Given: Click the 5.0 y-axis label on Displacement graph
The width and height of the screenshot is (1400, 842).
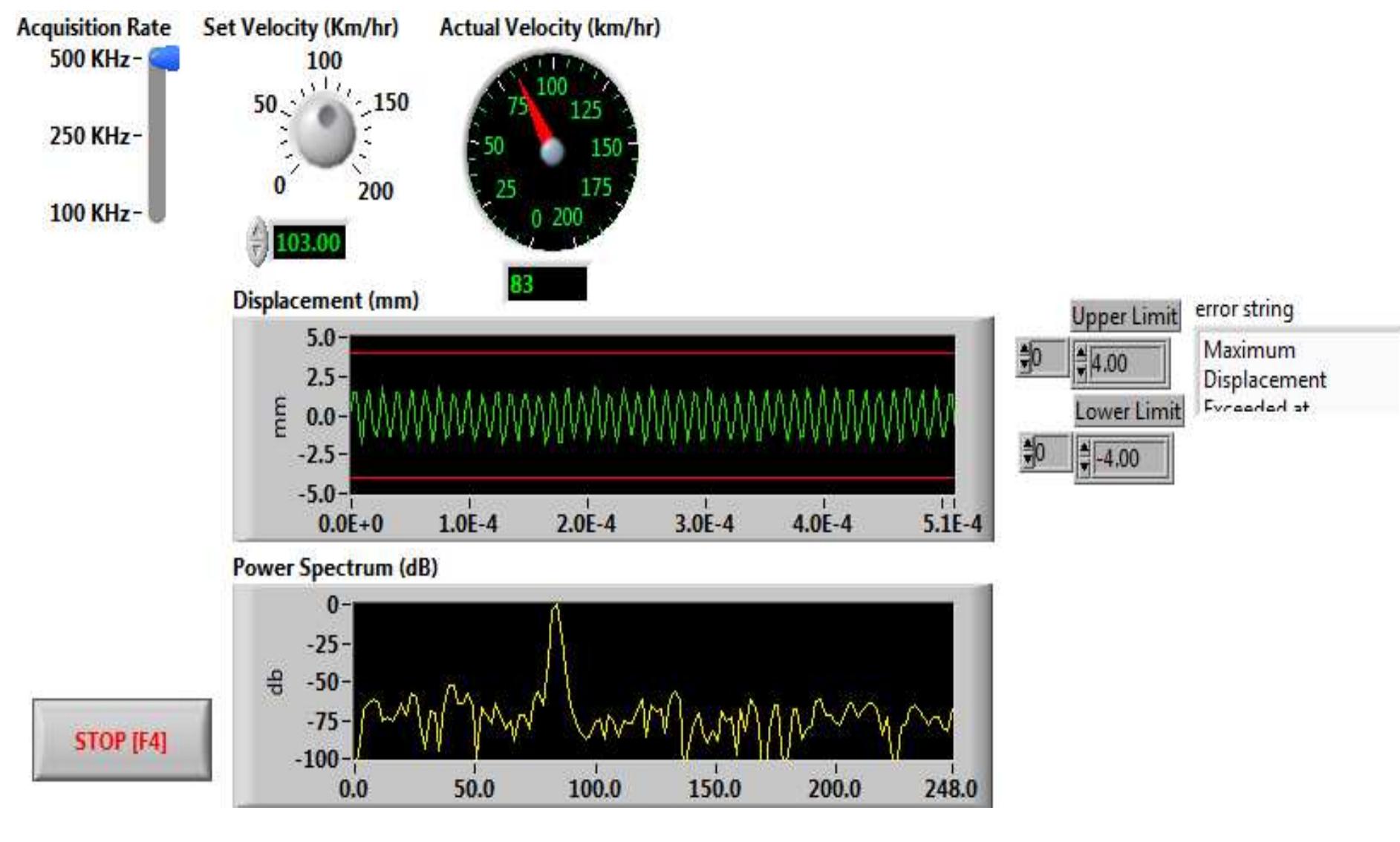Looking at the screenshot, I should pos(322,338).
